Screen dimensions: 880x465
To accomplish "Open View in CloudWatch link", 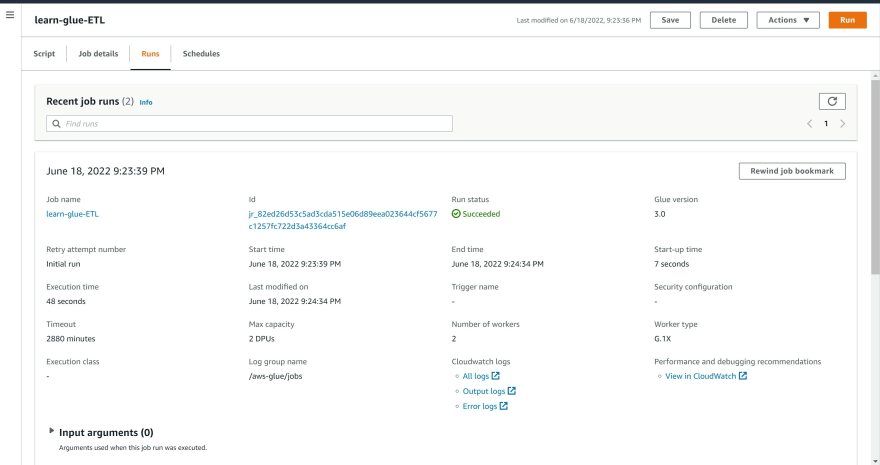I will [x=700, y=376].
